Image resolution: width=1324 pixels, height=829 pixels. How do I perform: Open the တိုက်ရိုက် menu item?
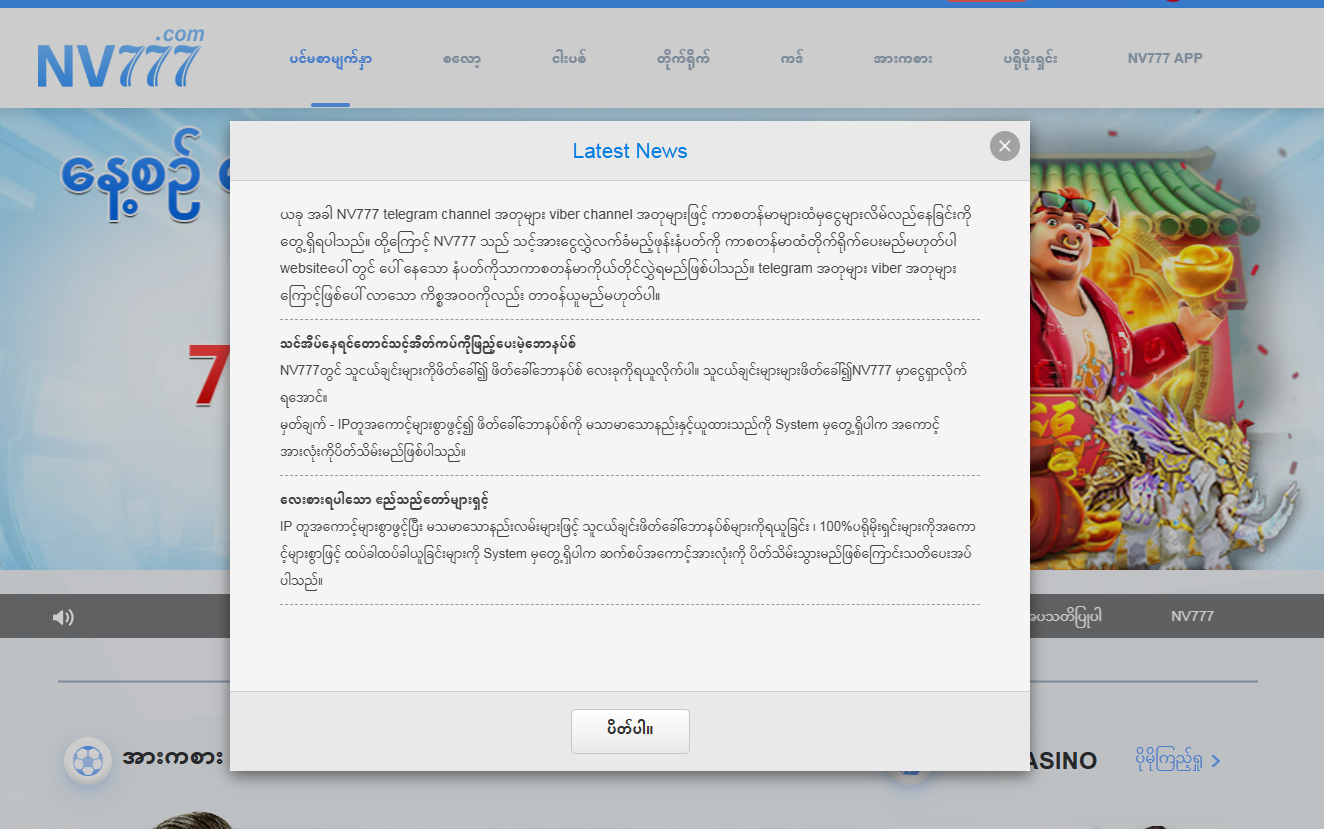click(683, 59)
